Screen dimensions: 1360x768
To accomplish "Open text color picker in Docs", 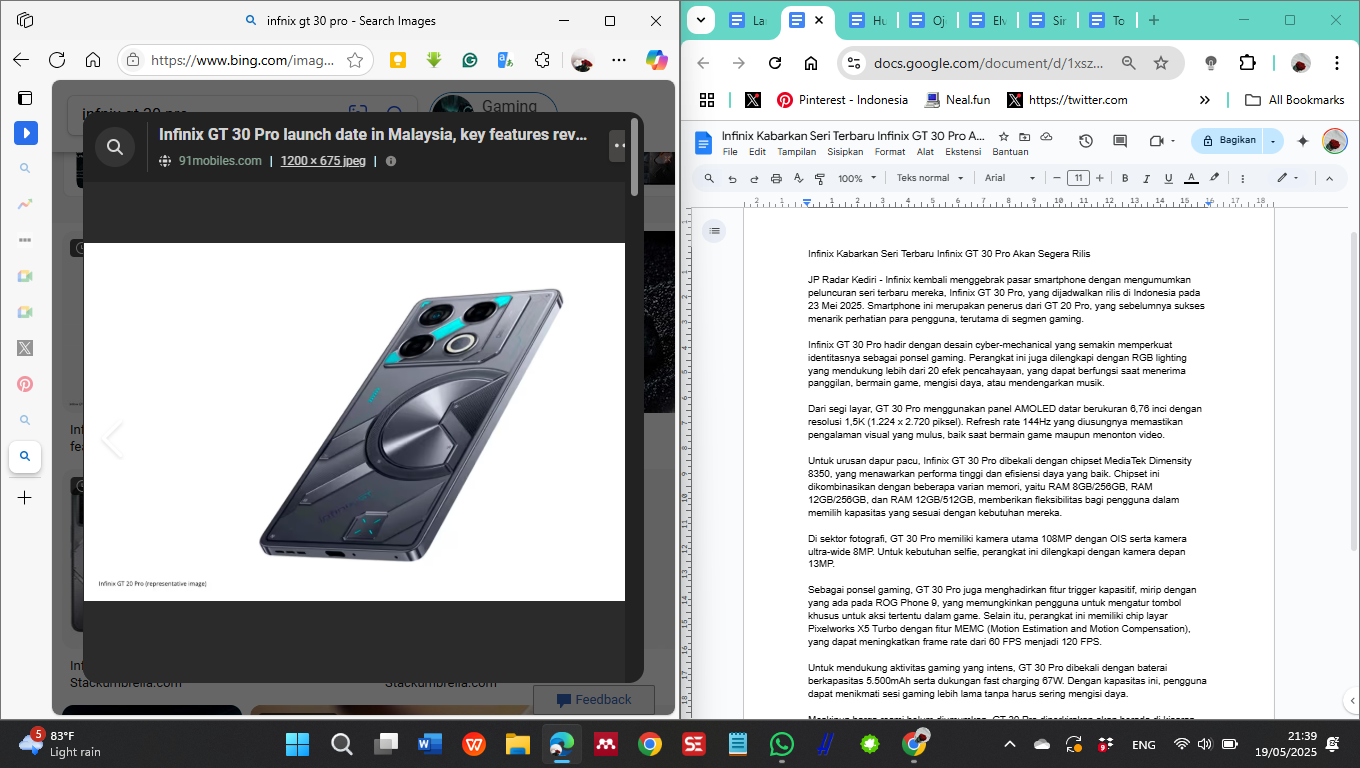I will 1191,178.
